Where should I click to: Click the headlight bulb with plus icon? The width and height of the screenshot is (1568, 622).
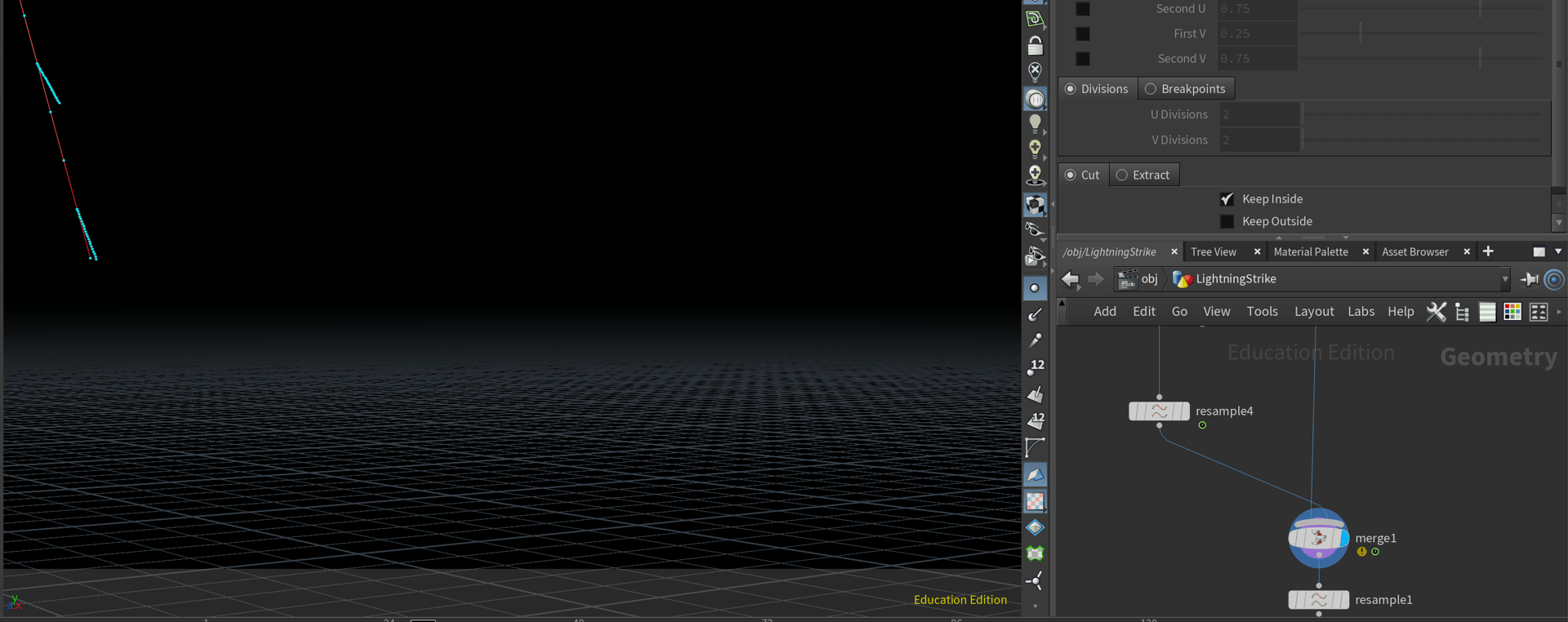tap(1035, 149)
